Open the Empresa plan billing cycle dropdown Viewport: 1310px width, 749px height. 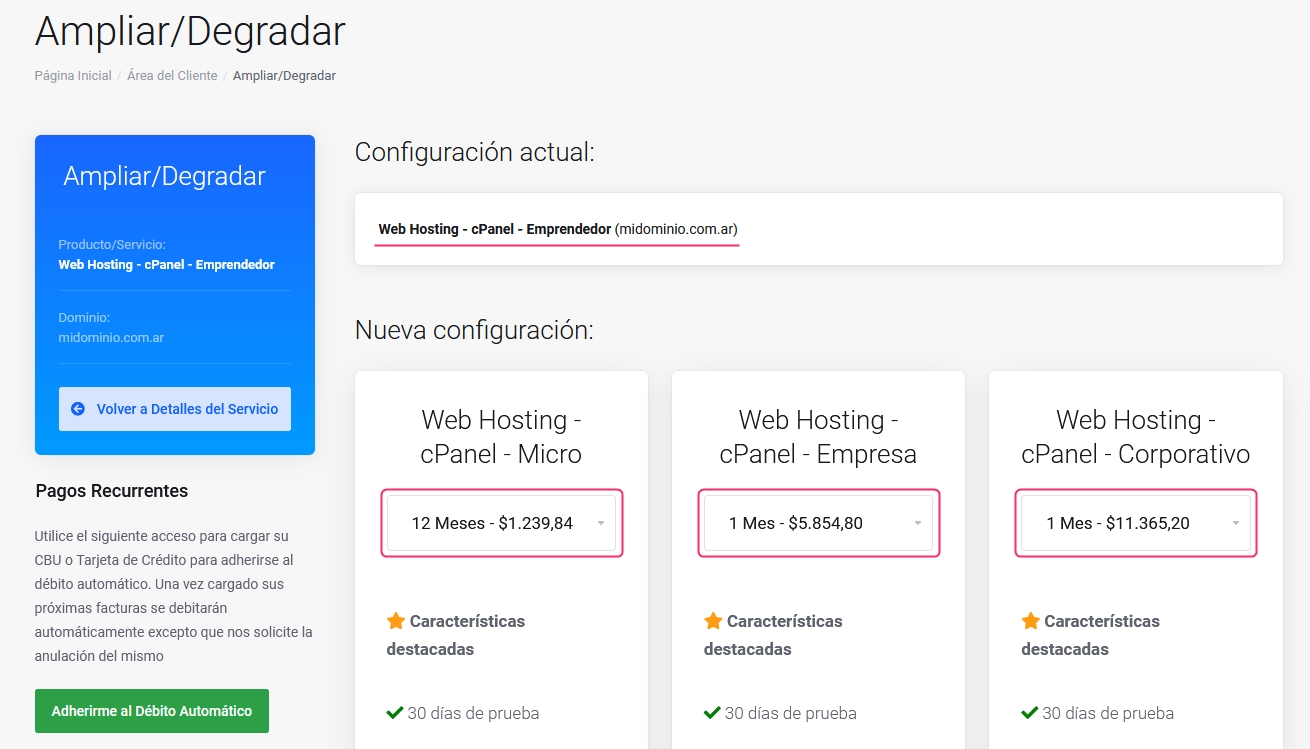(x=818, y=523)
